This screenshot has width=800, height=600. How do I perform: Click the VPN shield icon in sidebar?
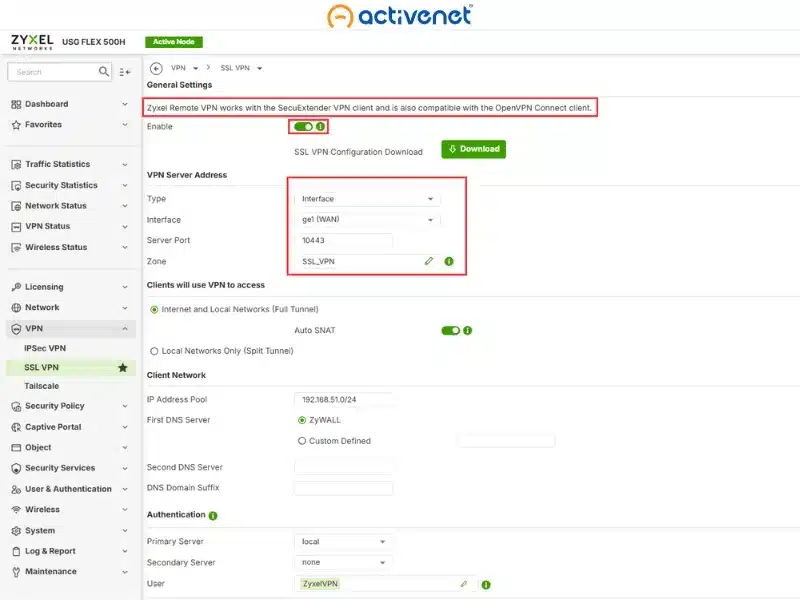(16, 329)
